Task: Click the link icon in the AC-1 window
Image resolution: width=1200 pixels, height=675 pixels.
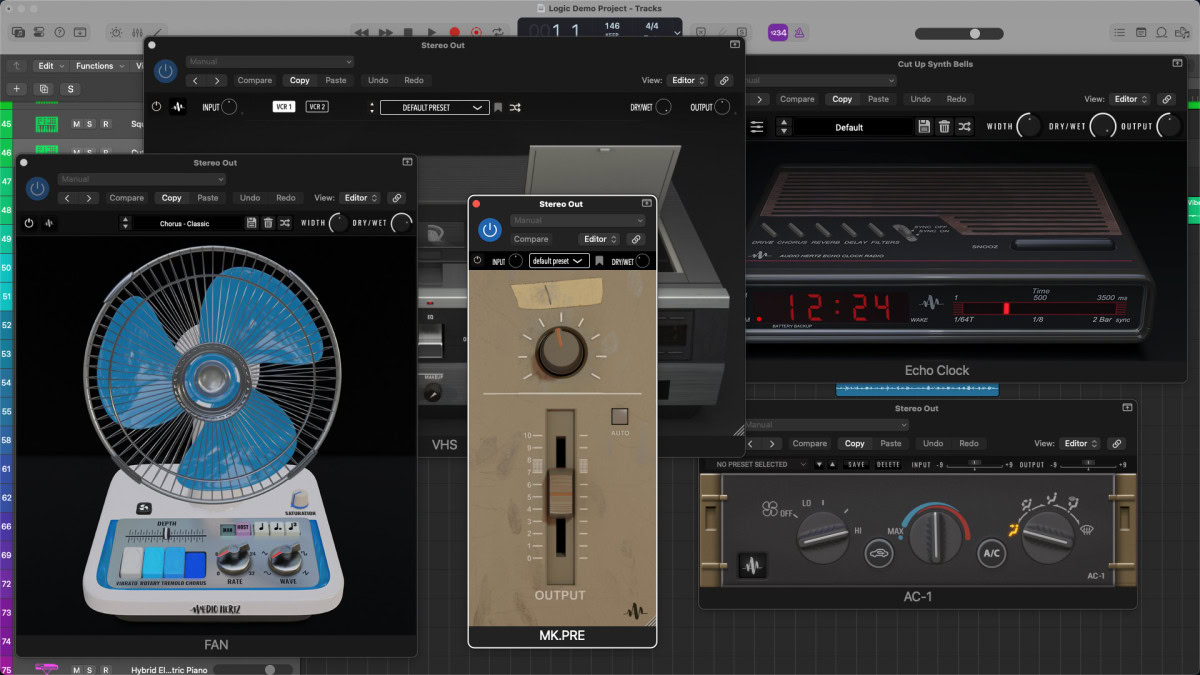Action: (1117, 443)
